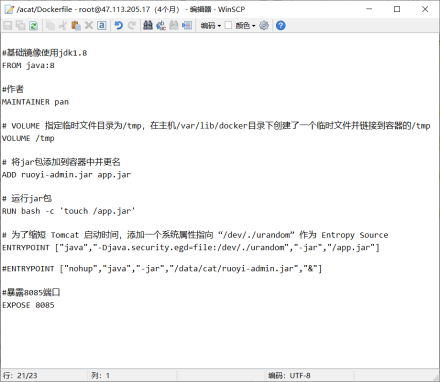Click the '# VOLUME 指定临时文件目录' comment line

pos(216,126)
